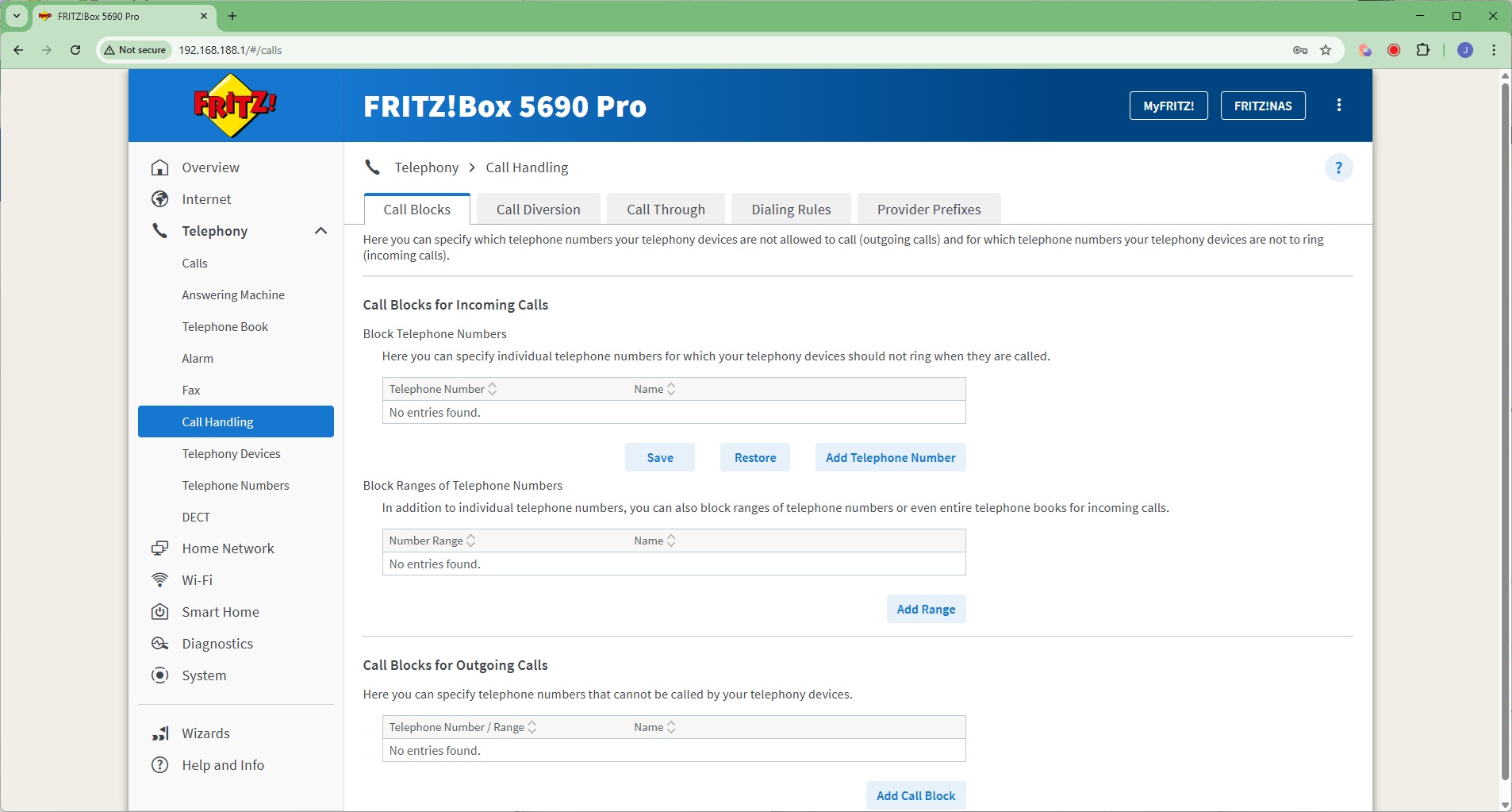This screenshot has width=1512, height=812.
Task: Click the Add Call Block button
Action: pyautogui.click(x=916, y=795)
